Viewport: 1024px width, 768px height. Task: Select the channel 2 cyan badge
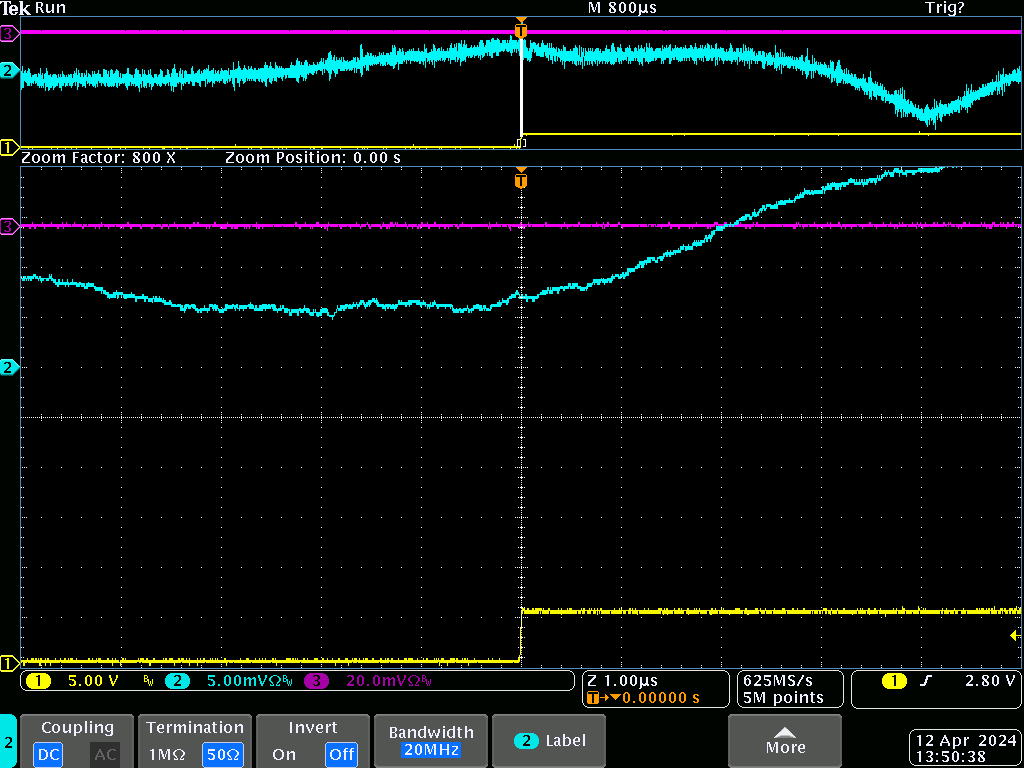tap(177, 681)
